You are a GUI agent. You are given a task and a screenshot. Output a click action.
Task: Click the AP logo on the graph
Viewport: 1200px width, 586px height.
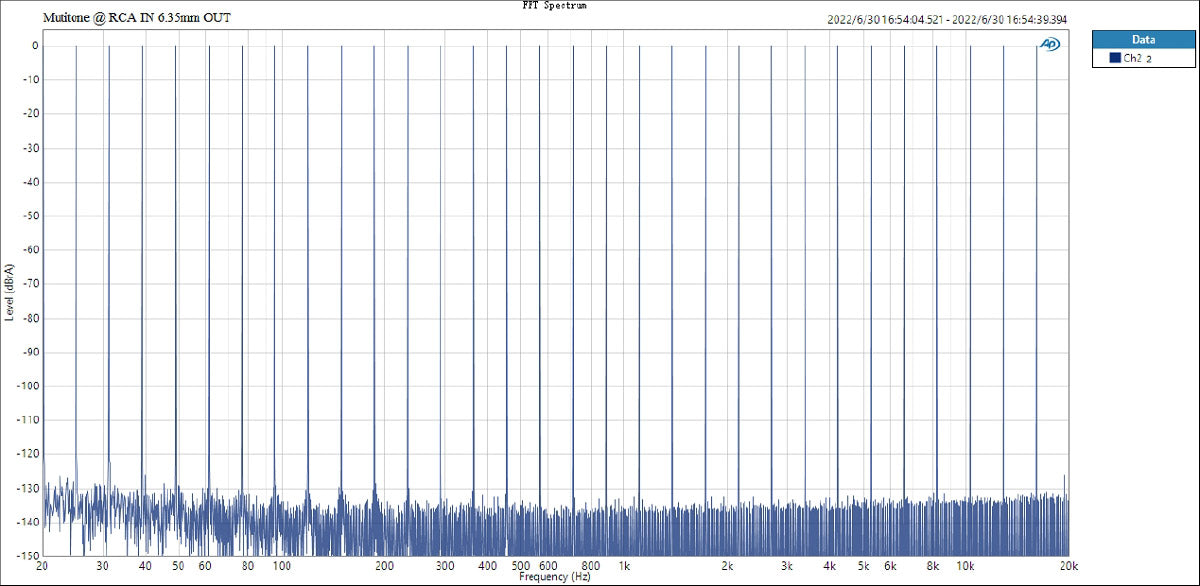pyautogui.click(x=1050, y=44)
